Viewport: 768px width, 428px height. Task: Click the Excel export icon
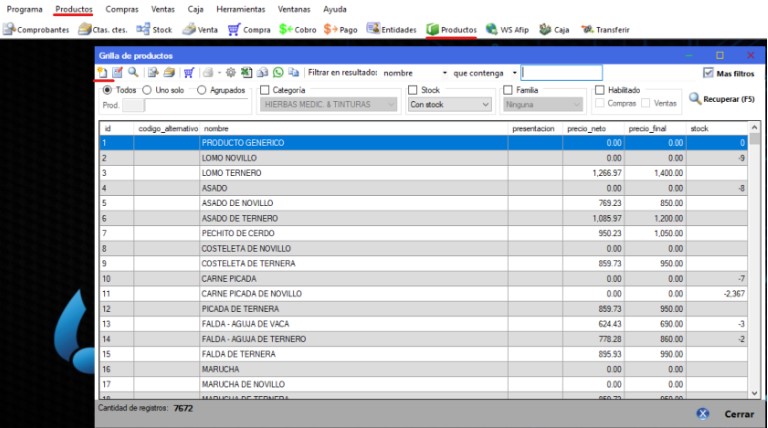pyautogui.click(x=246, y=73)
